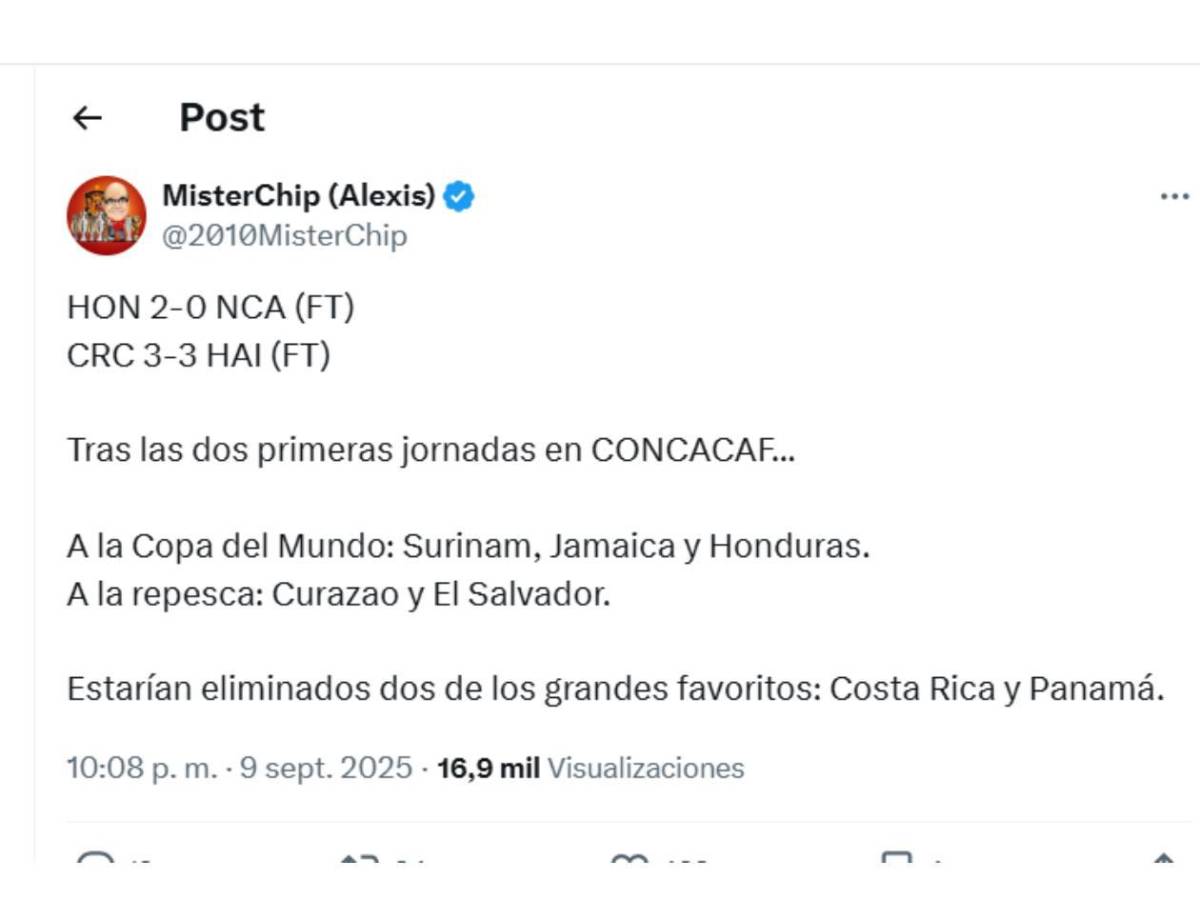Go back with the back arrow
1200x900 pixels.
coord(88,118)
